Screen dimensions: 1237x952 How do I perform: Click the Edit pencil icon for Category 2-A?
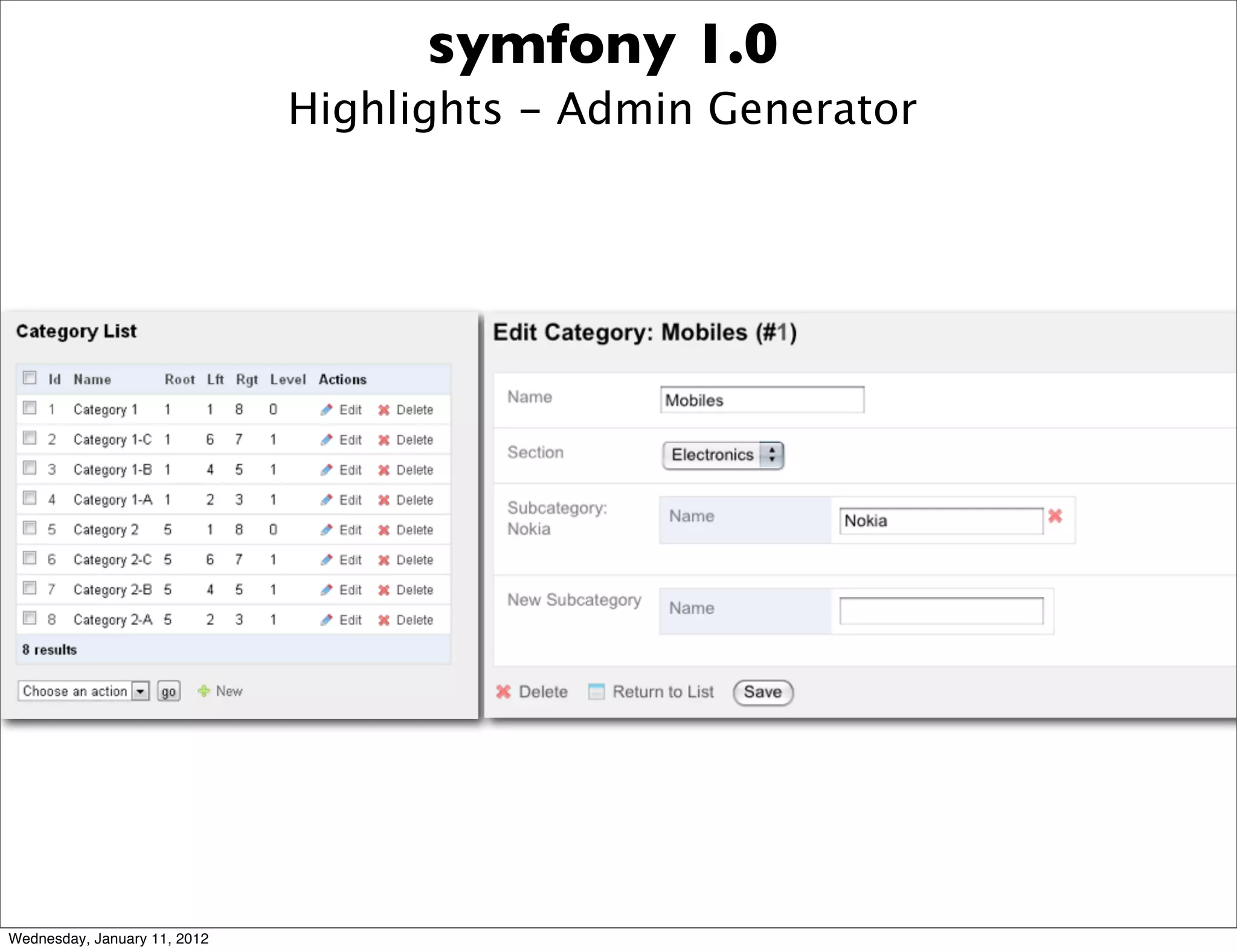point(326,620)
